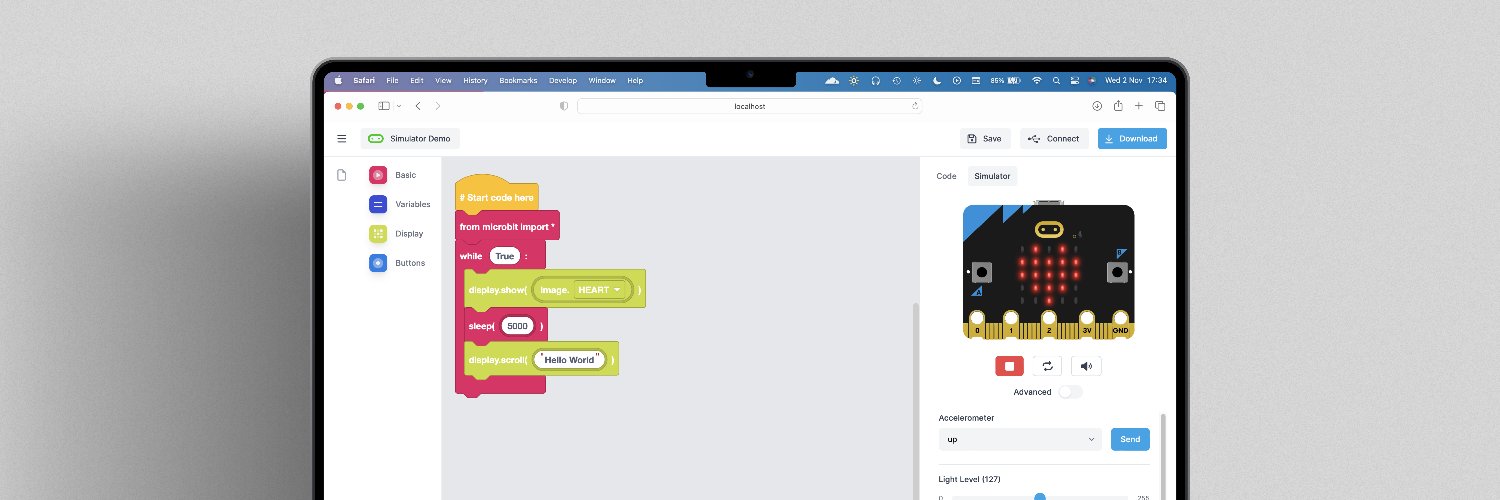This screenshot has height=500, width=1500.
Task: Select the Buttons blocks category icon
Action: (x=378, y=263)
